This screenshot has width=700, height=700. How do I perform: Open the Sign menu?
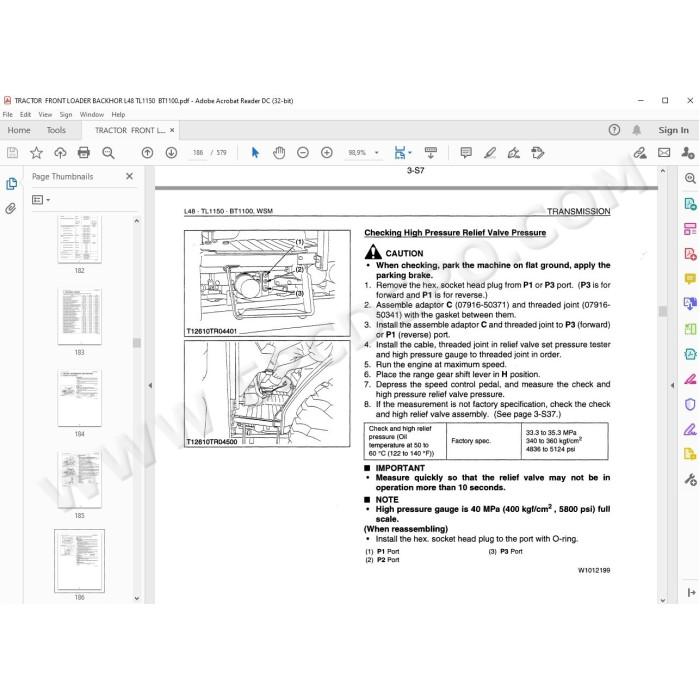pos(66,115)
